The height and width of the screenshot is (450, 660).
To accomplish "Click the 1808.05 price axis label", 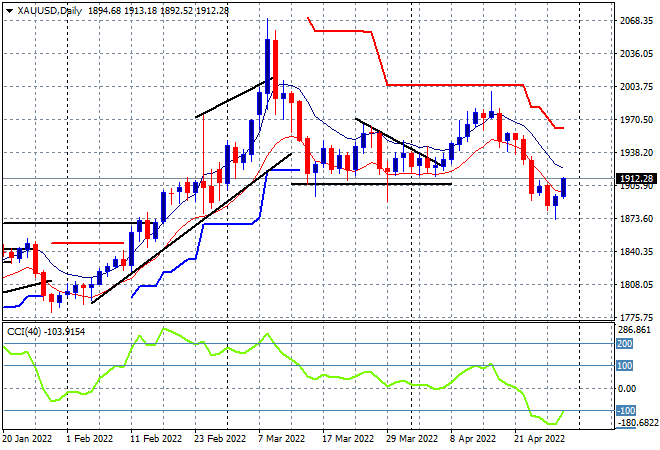I will pos(636,285).
